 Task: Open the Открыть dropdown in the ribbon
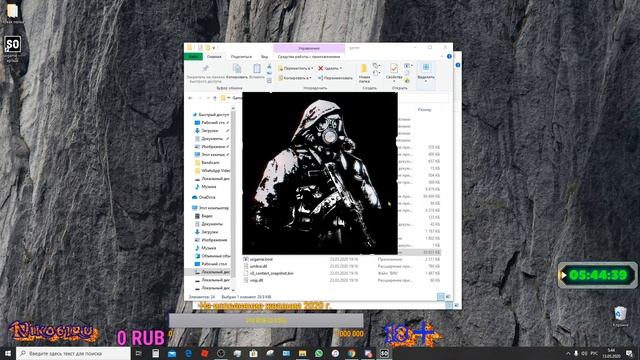click(x=408, y=66)
